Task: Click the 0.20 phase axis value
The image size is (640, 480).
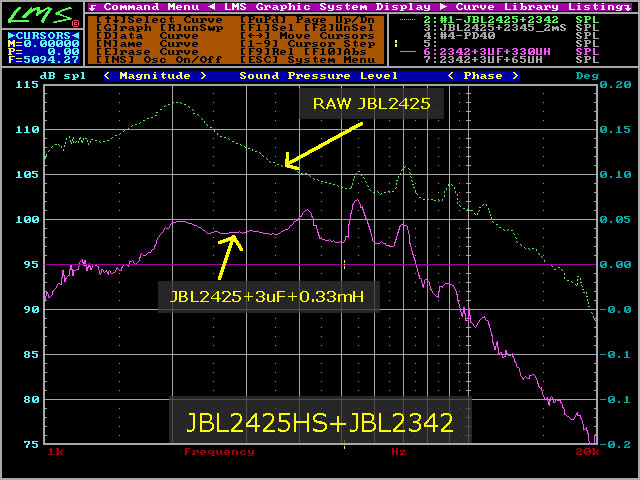Action: (x=616, y=84)
